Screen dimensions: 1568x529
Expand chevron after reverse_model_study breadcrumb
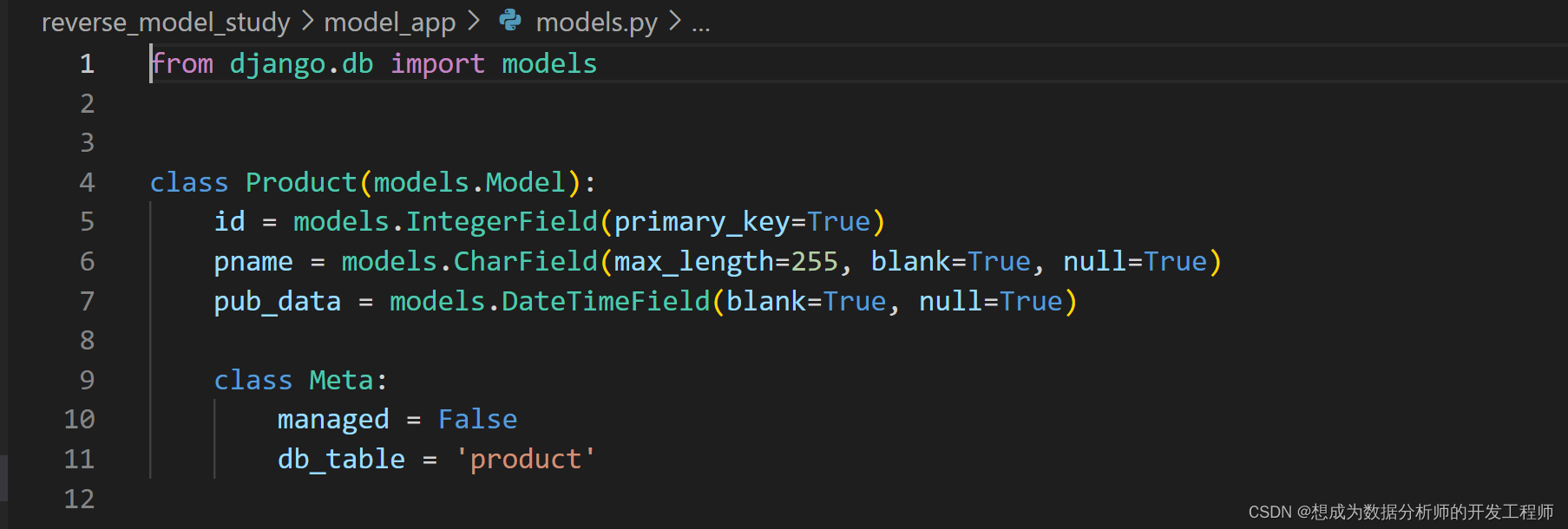coord(307,21)
